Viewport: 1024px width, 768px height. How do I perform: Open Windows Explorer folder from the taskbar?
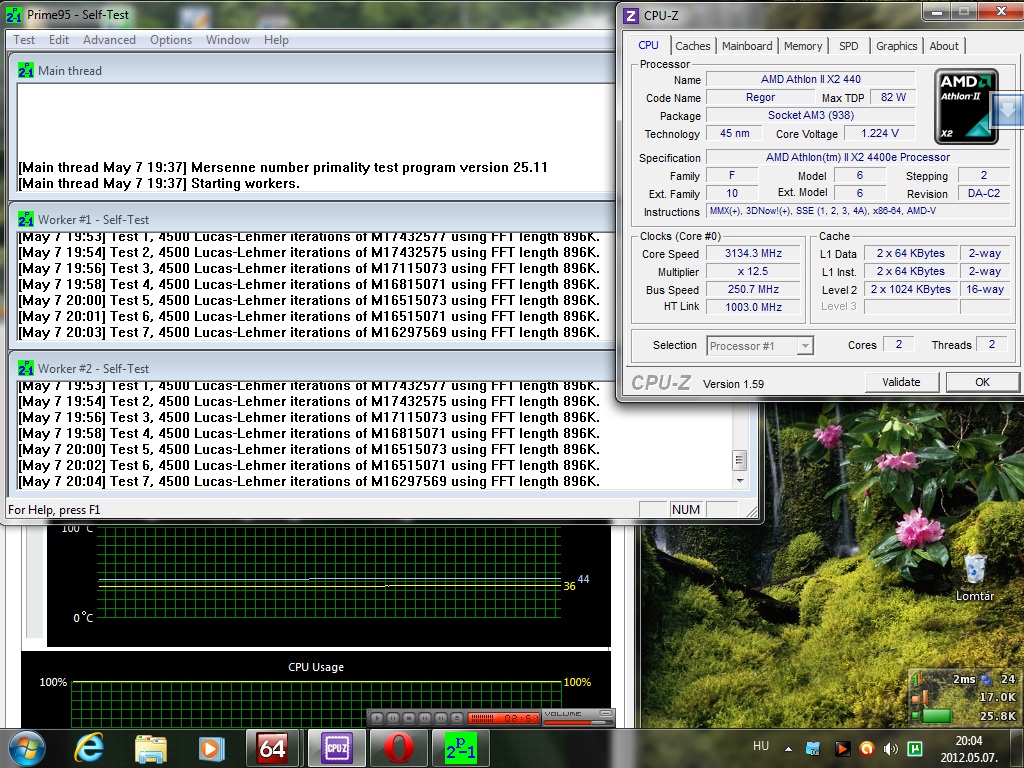pyautogui.click(x=151, y=748)
